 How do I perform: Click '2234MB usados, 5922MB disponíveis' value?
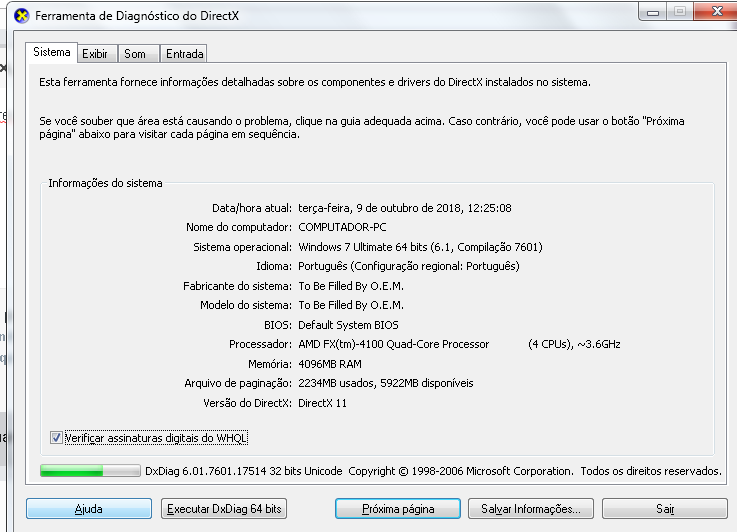coord(385,383)
